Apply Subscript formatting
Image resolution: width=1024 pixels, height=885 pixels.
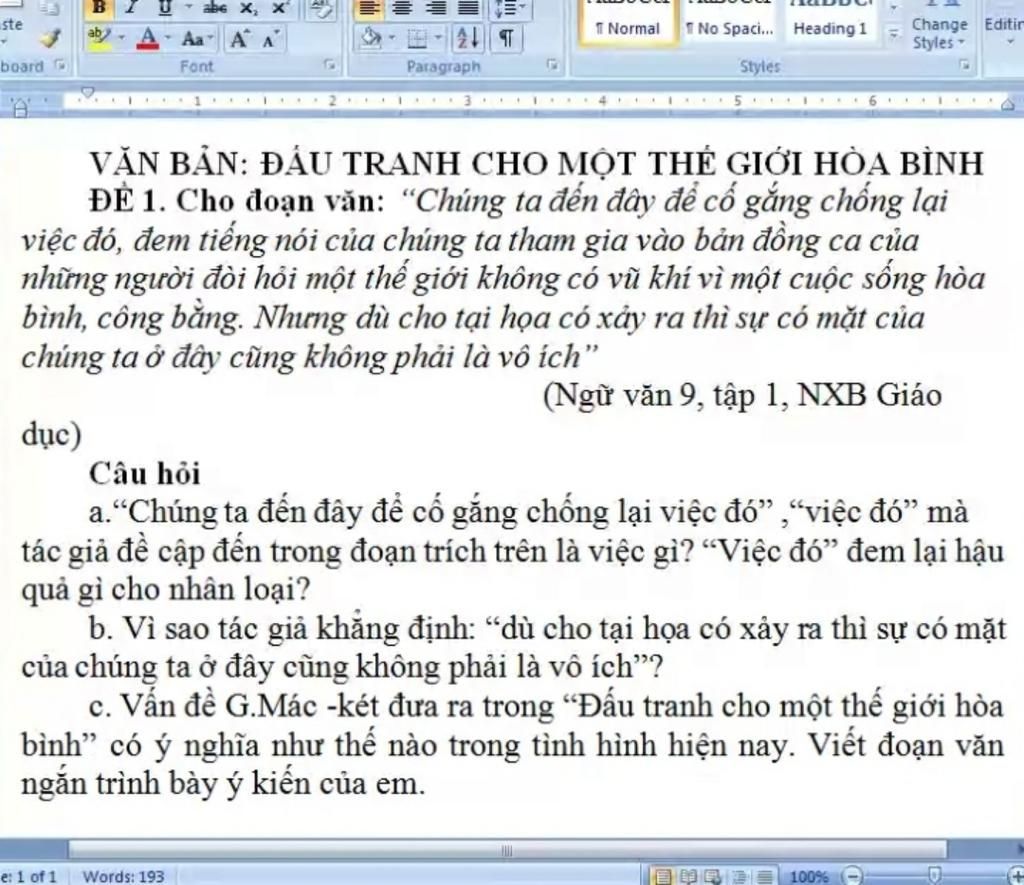click(x=248, y=7)
